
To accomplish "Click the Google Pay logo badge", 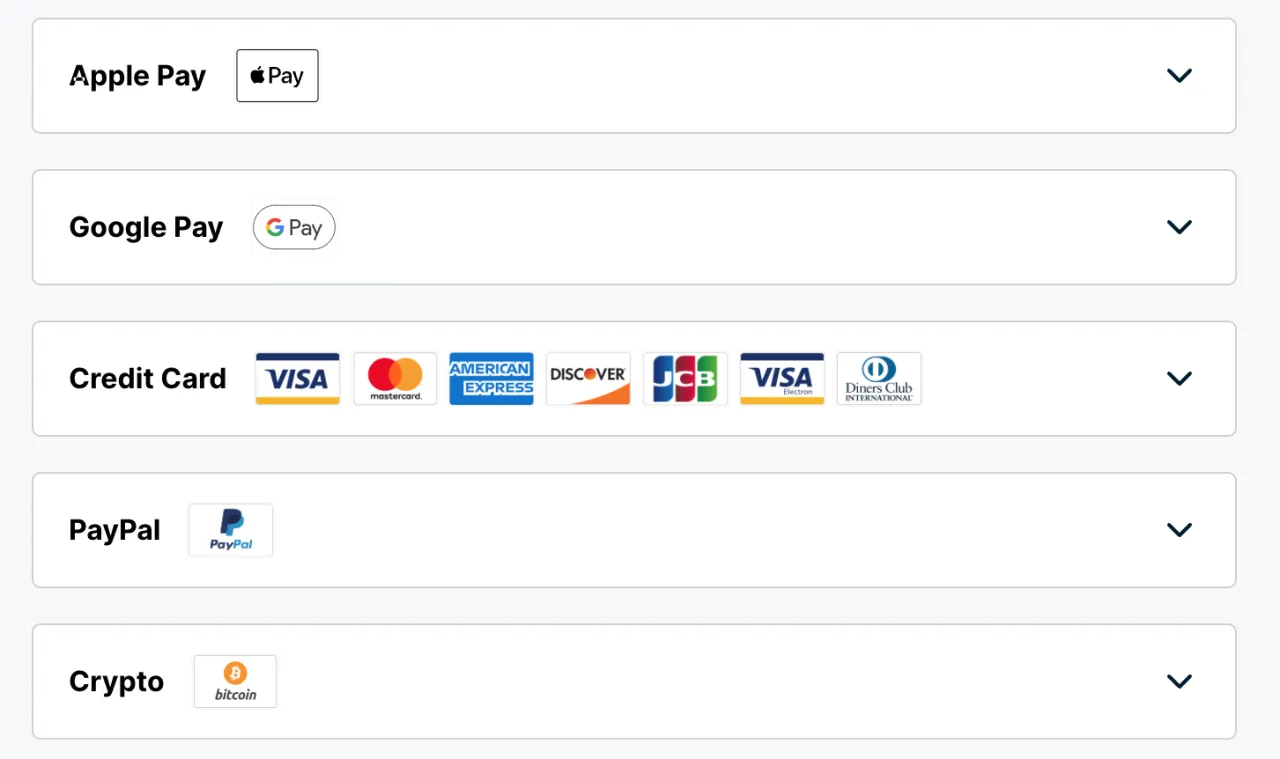I will coord(294,227).
